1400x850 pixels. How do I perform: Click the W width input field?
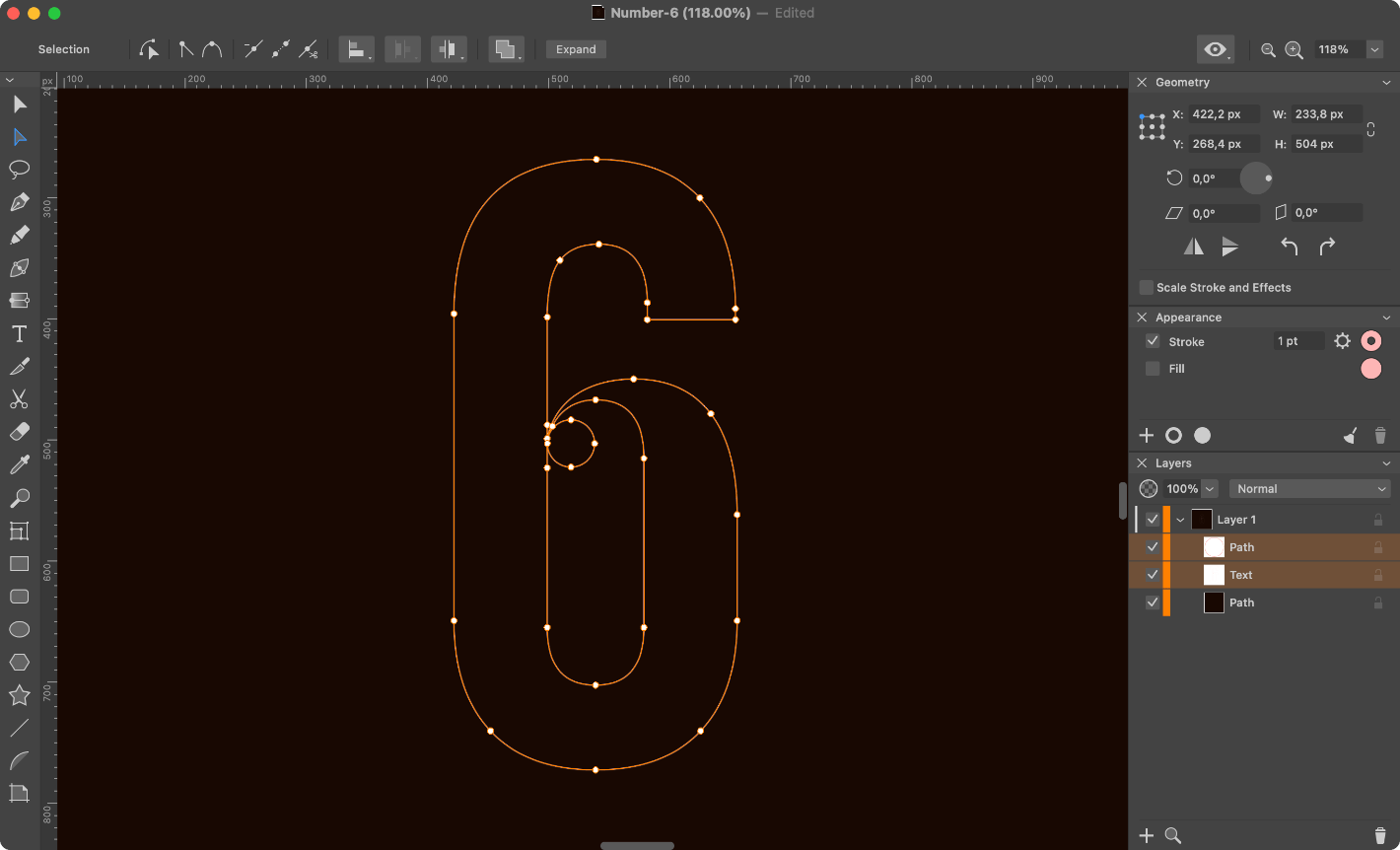coord(1324,114)
